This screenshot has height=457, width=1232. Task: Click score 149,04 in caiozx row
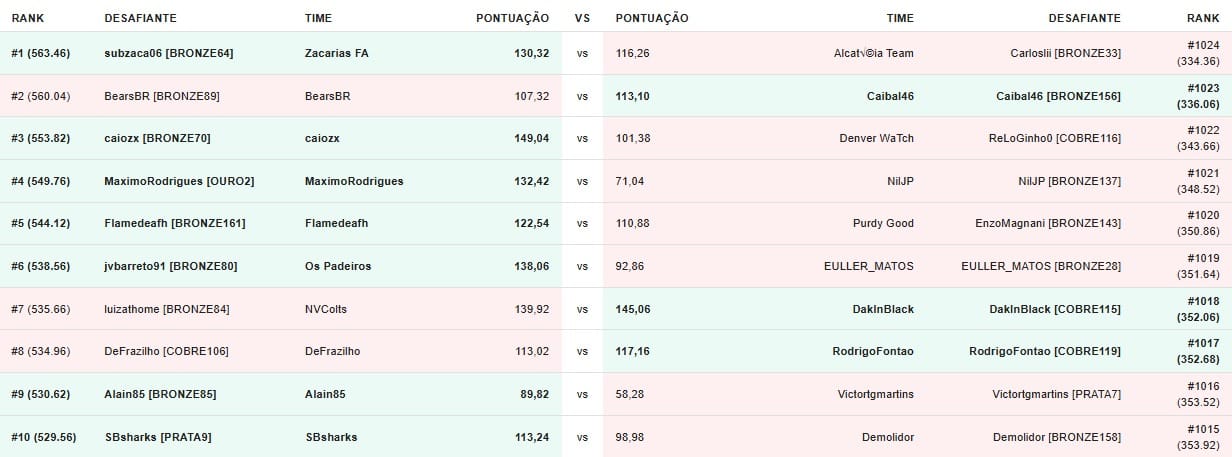point(531,138)
